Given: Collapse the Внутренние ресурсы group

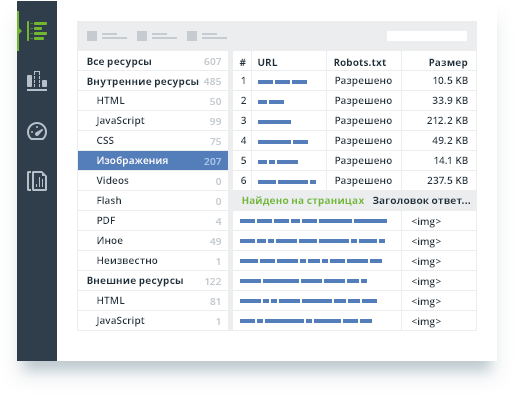Looking at the screenshot, I should [x=153, y=81].
